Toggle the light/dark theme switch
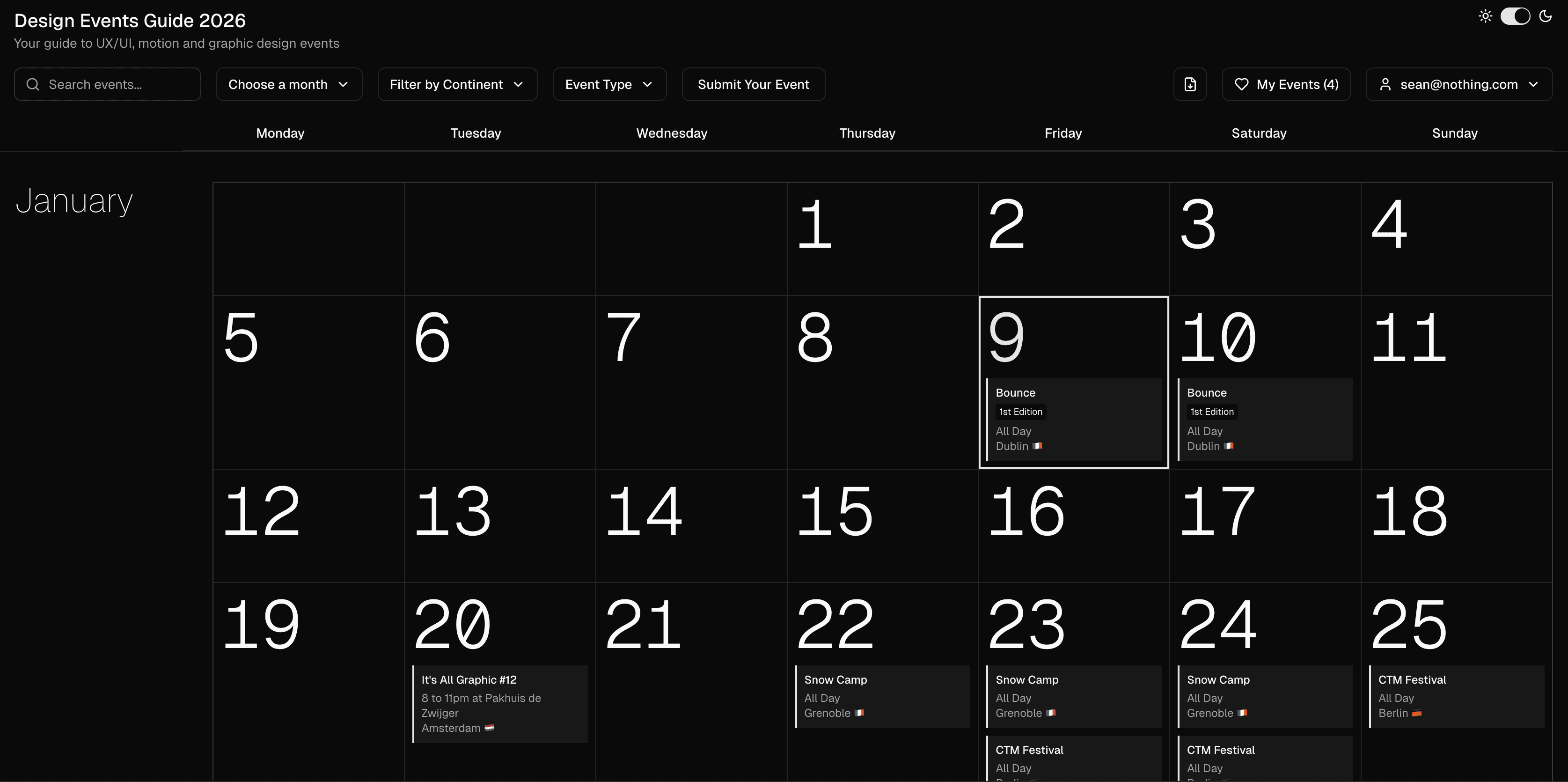This screenshot has height=782, width=1568. (1515, 16)
